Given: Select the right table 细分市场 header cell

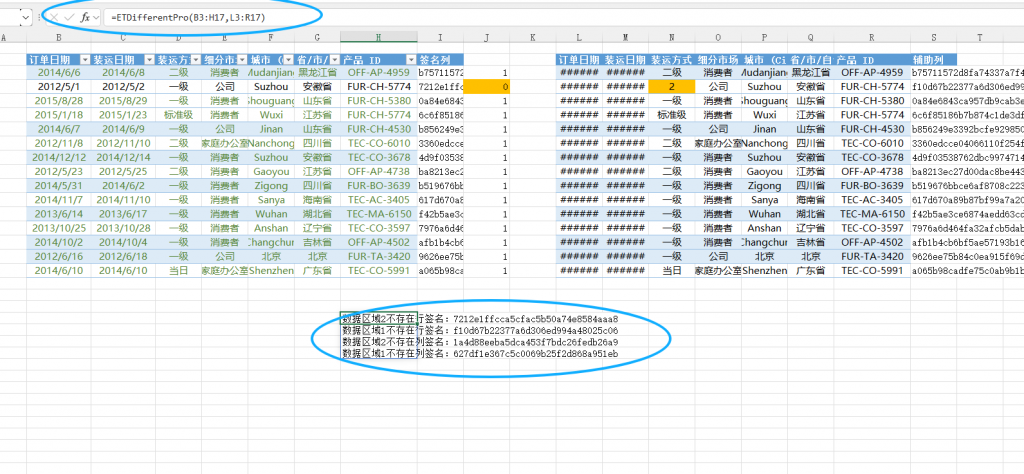Looking at the screenshot, I should click(x=718, y=59).
